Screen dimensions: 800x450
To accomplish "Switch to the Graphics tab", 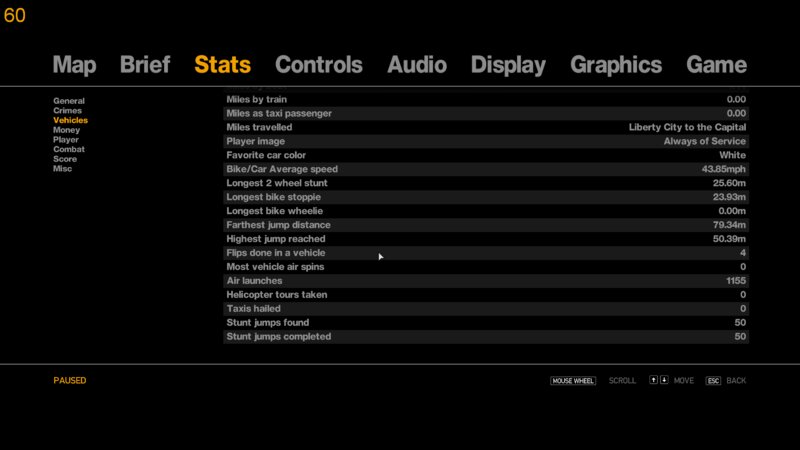I will [616, 65].
